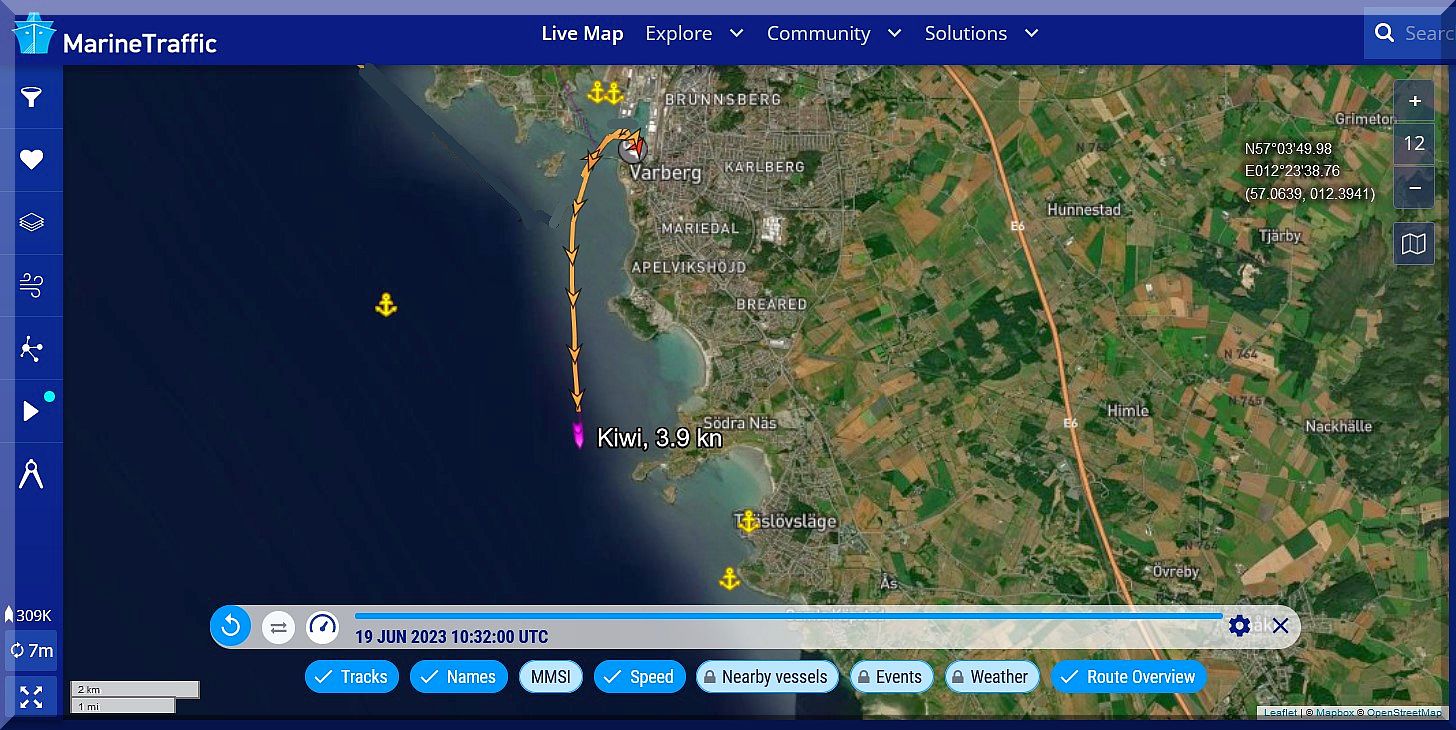Disable the Names display toggle
Viewport: 1456px width, 730px height.
point(458,677)
